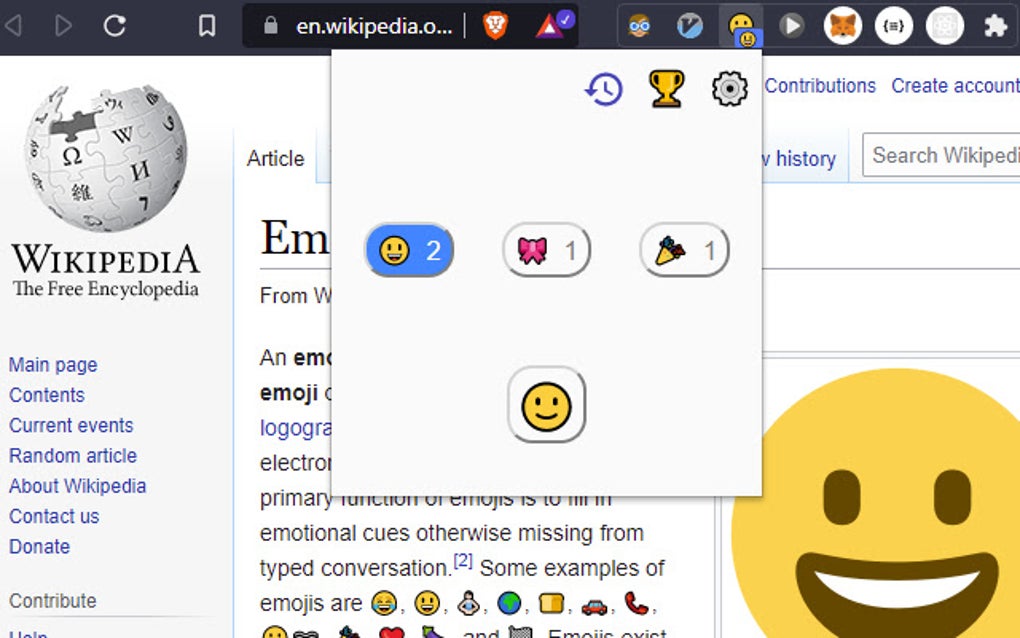Click the back navigation arrow

[12, 26]
